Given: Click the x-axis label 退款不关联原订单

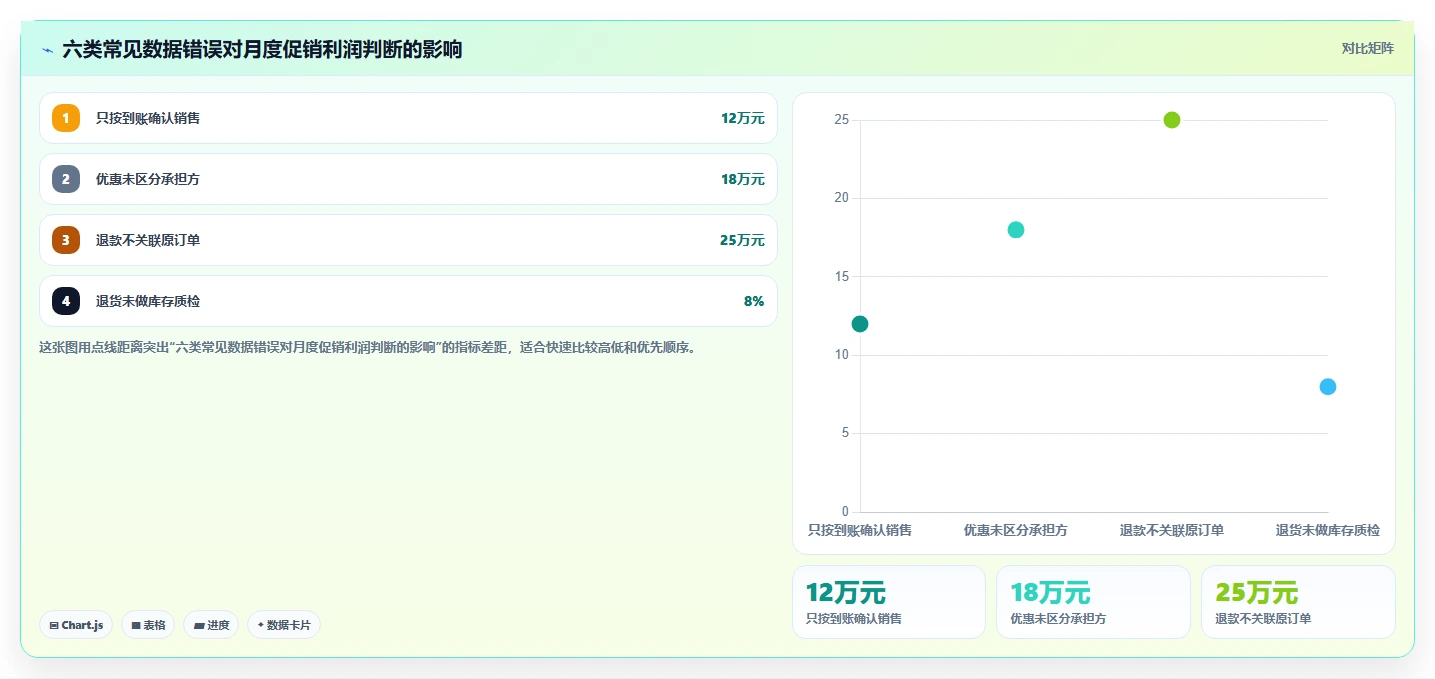Looking at the screenshot, I should (1172, 530).
